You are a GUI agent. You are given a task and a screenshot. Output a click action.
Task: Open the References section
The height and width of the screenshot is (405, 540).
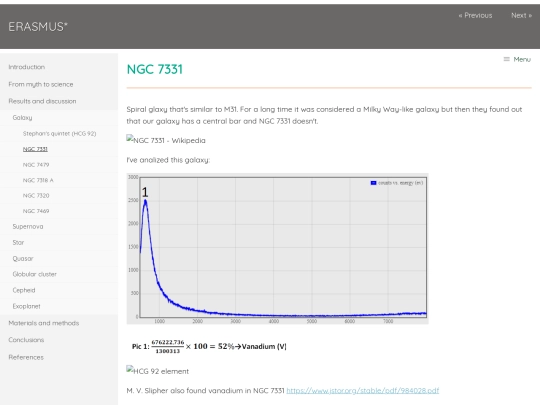click(x=26, y=357)
